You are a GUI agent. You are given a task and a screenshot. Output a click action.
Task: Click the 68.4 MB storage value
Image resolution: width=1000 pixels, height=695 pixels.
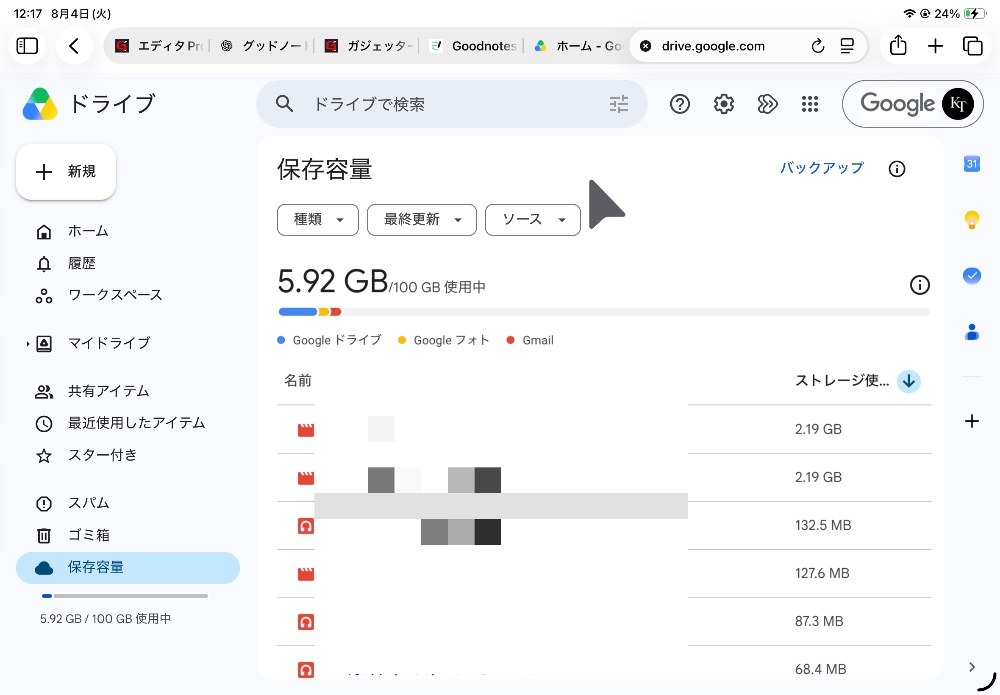[820, 669]
